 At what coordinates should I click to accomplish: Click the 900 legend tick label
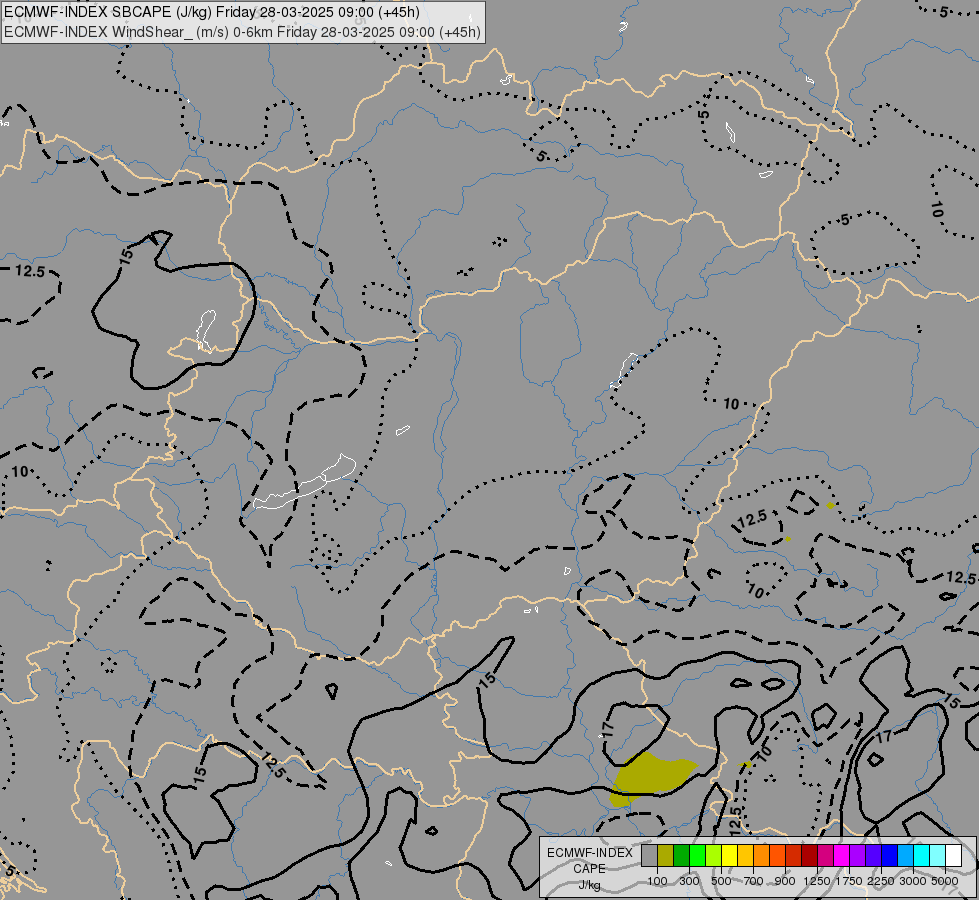pyautogui.click(x=785, y=881)
